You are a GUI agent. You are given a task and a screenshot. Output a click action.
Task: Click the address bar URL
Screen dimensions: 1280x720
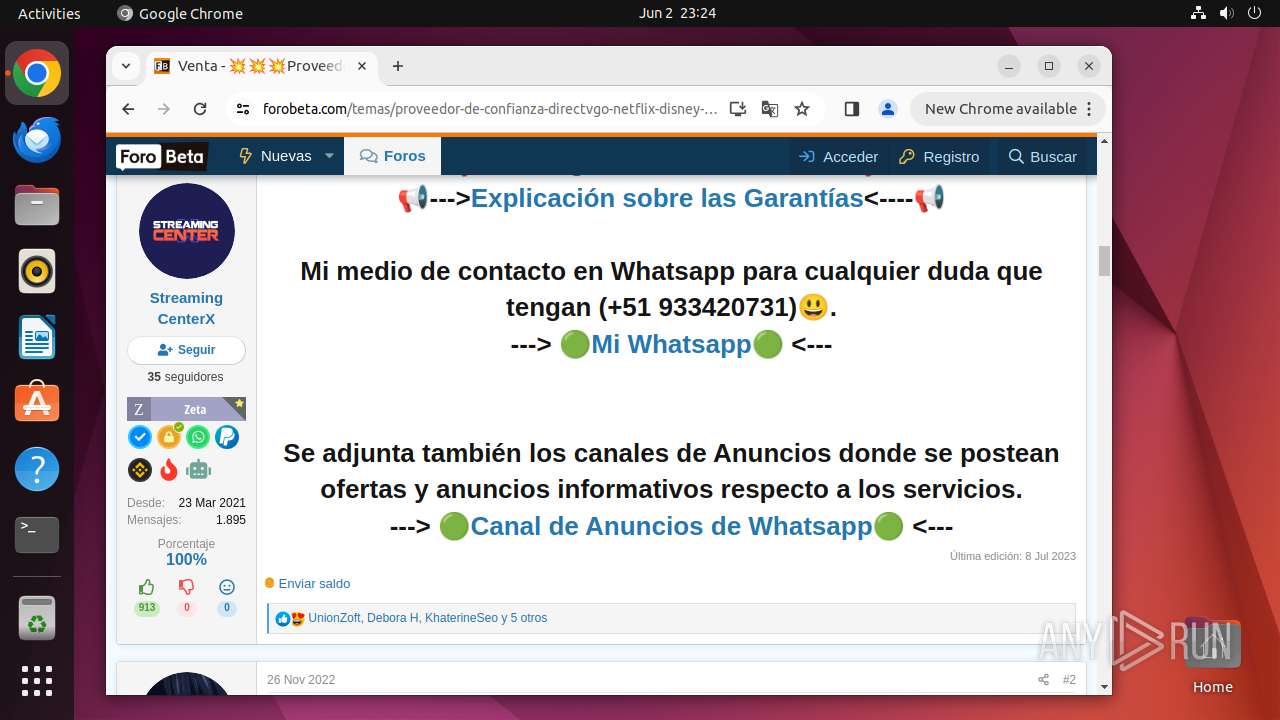pos(490,109)
